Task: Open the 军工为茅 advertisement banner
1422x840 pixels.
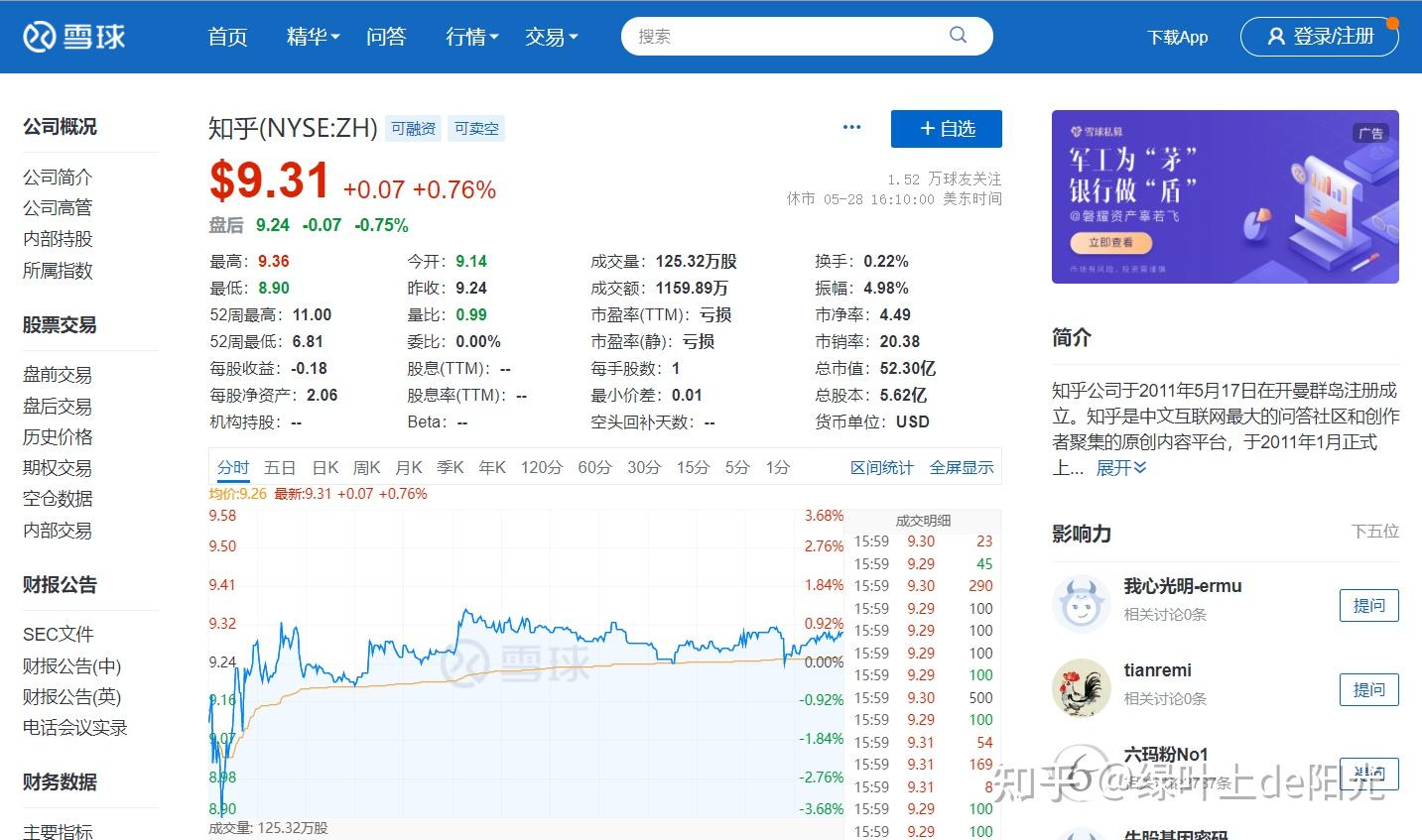Action: click(x=1226, y=196)
